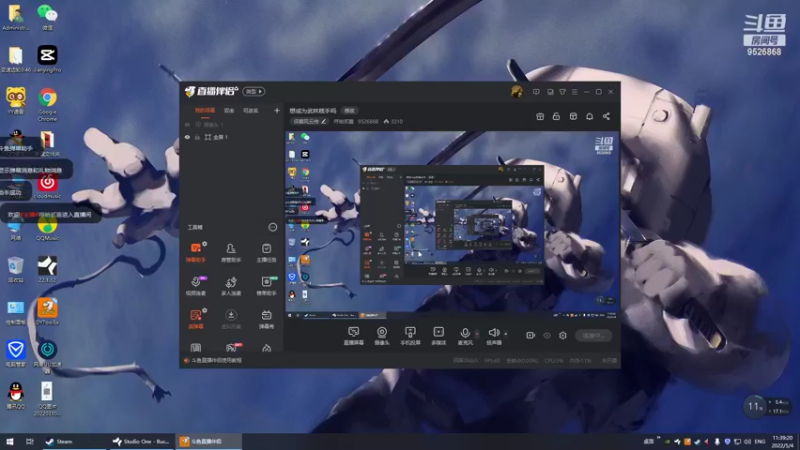Launch the 视频连麦 tool
Image resolution: width=800 pixels, height=450 pixels.
point(196,286)
